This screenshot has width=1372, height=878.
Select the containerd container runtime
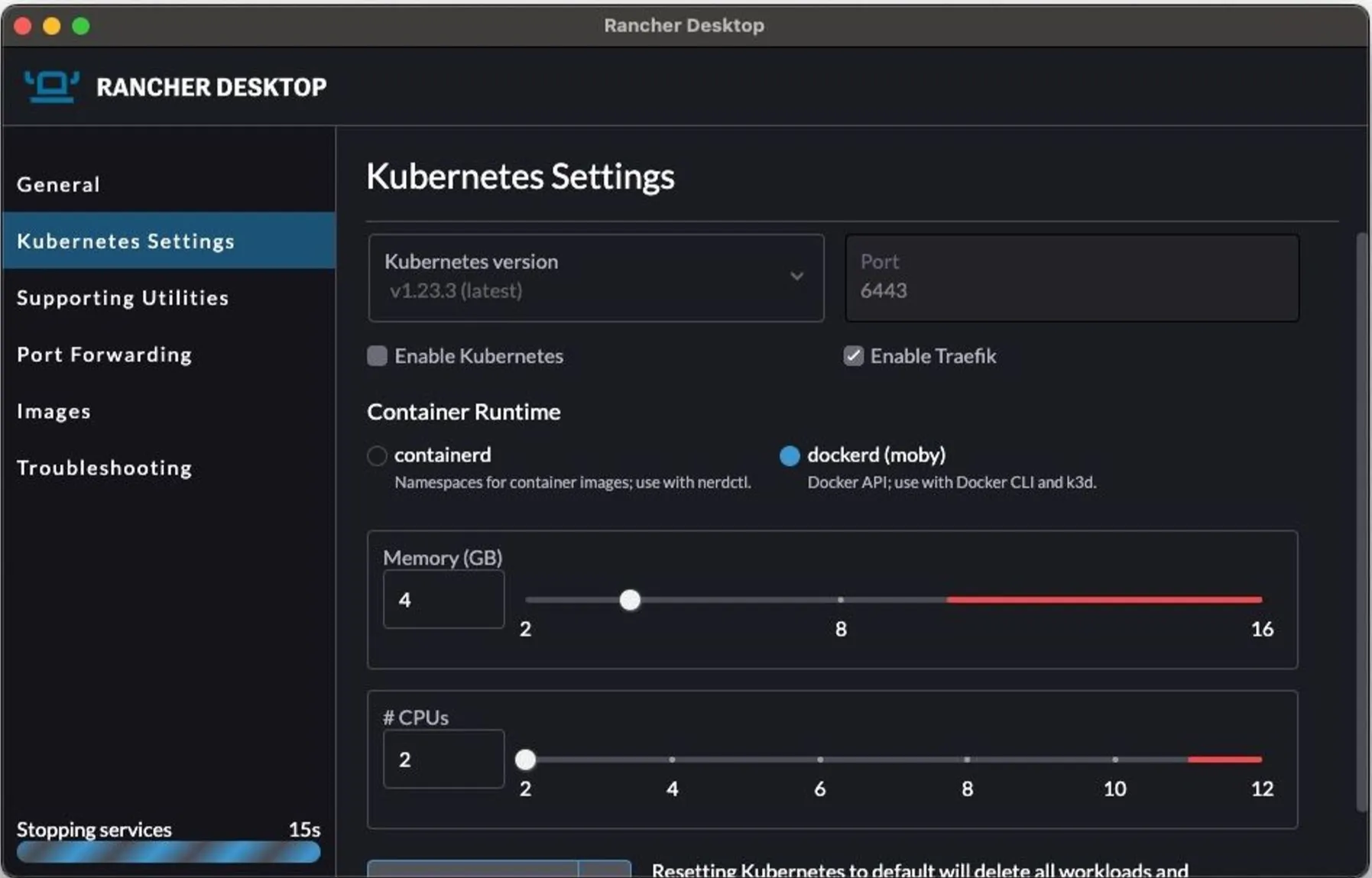click(376, 455)
